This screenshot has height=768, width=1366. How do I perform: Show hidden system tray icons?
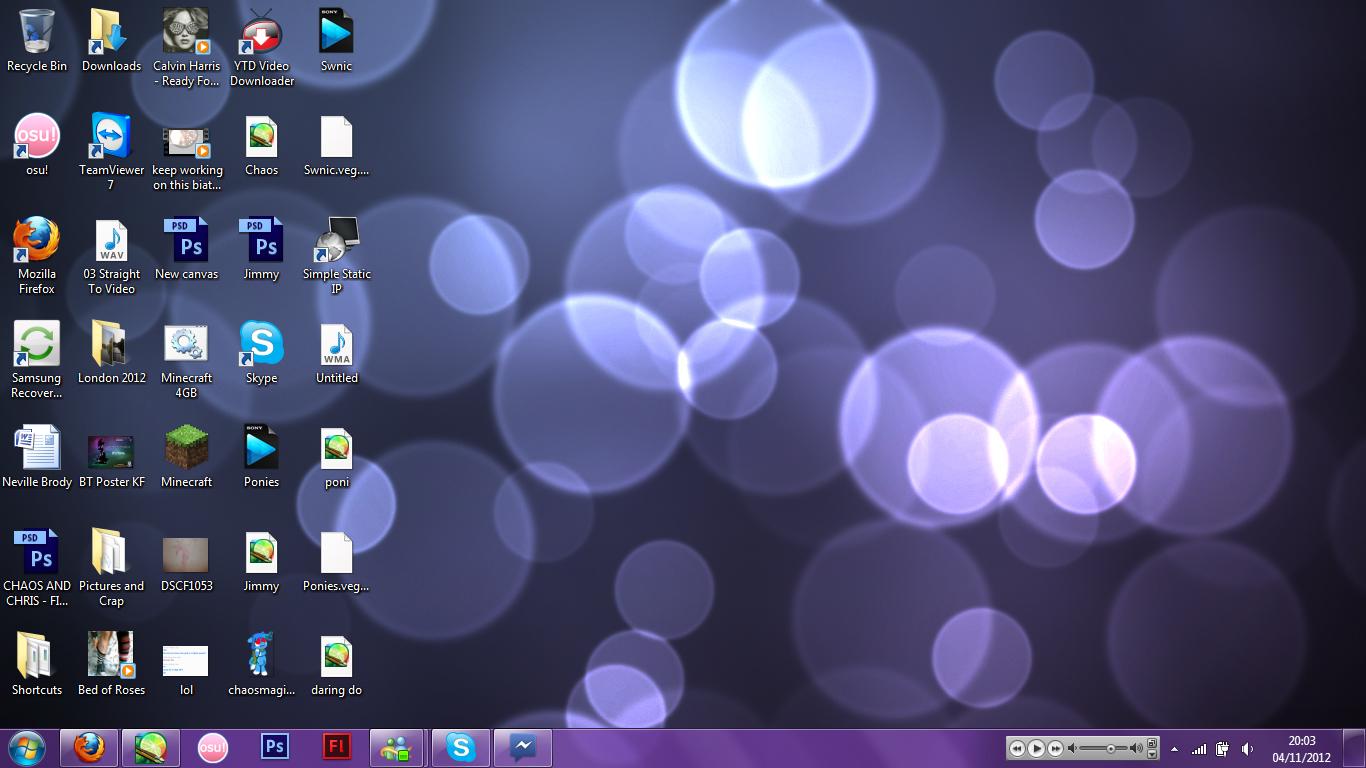tap(1174, 749)
